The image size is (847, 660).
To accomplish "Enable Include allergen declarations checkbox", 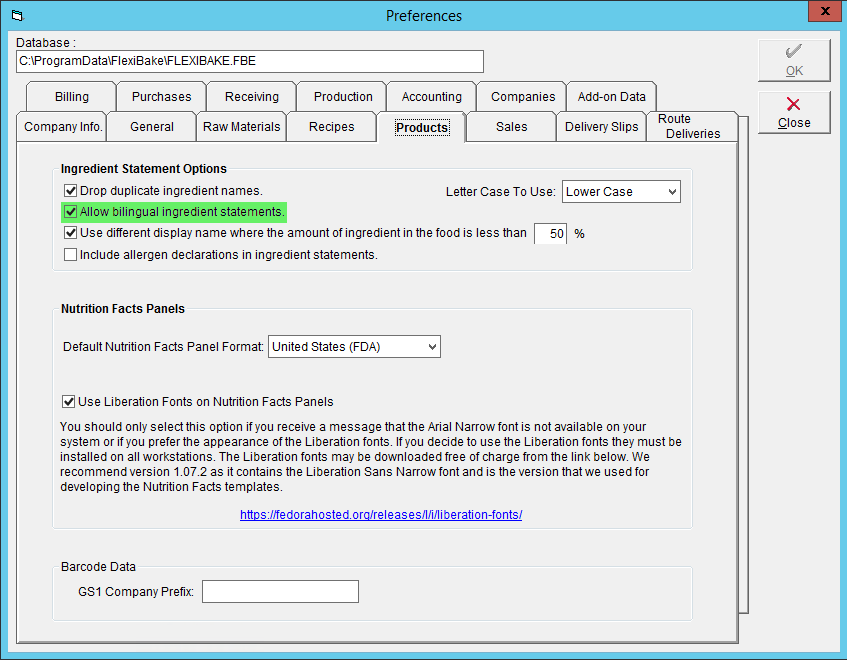I will pos(70,254).
